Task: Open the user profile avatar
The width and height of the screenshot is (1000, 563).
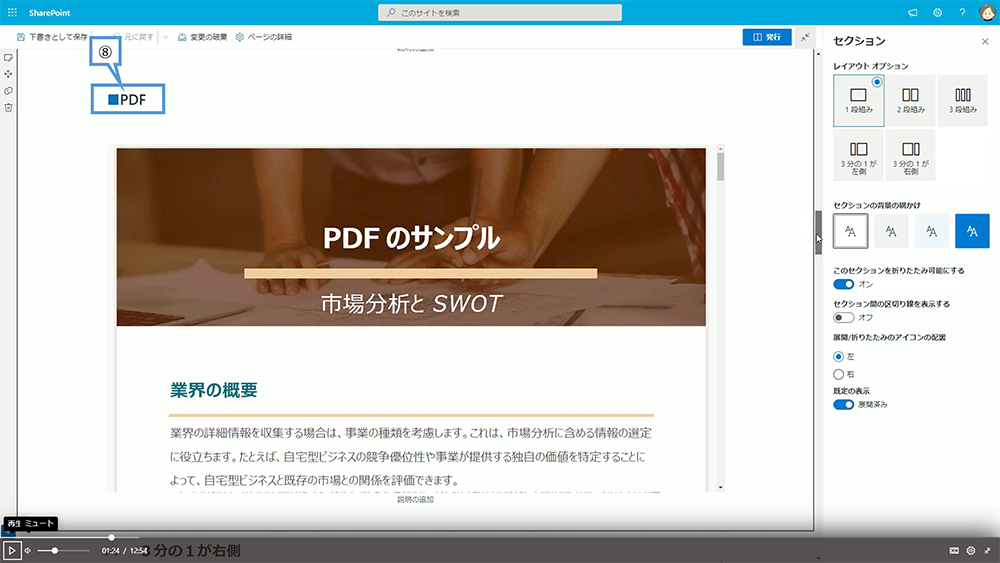Action: (x=987, y=13)
